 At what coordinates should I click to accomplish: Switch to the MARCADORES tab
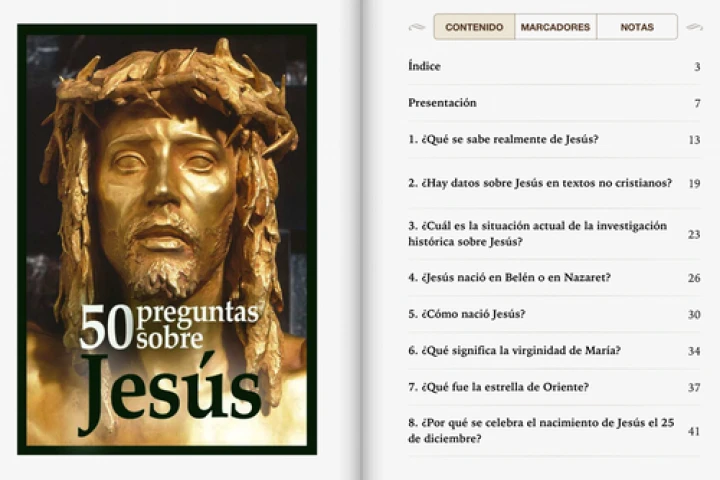(555, 27)
